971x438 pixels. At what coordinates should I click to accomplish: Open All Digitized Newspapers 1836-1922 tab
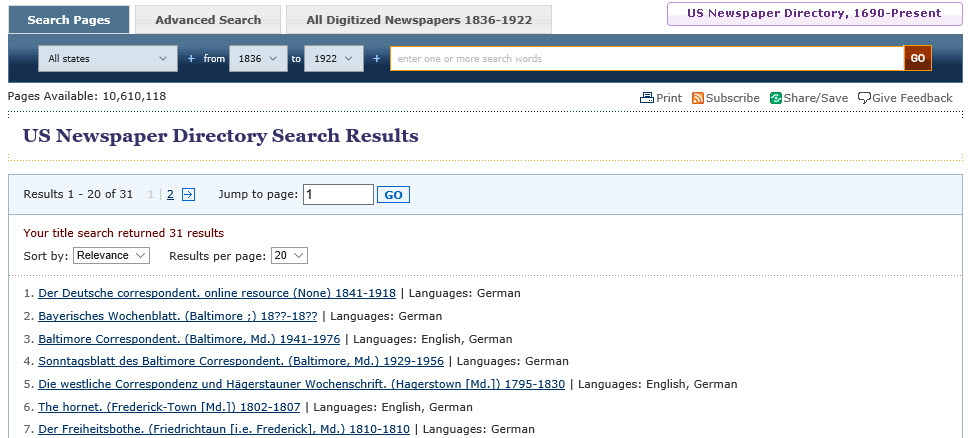click(418, 20)
